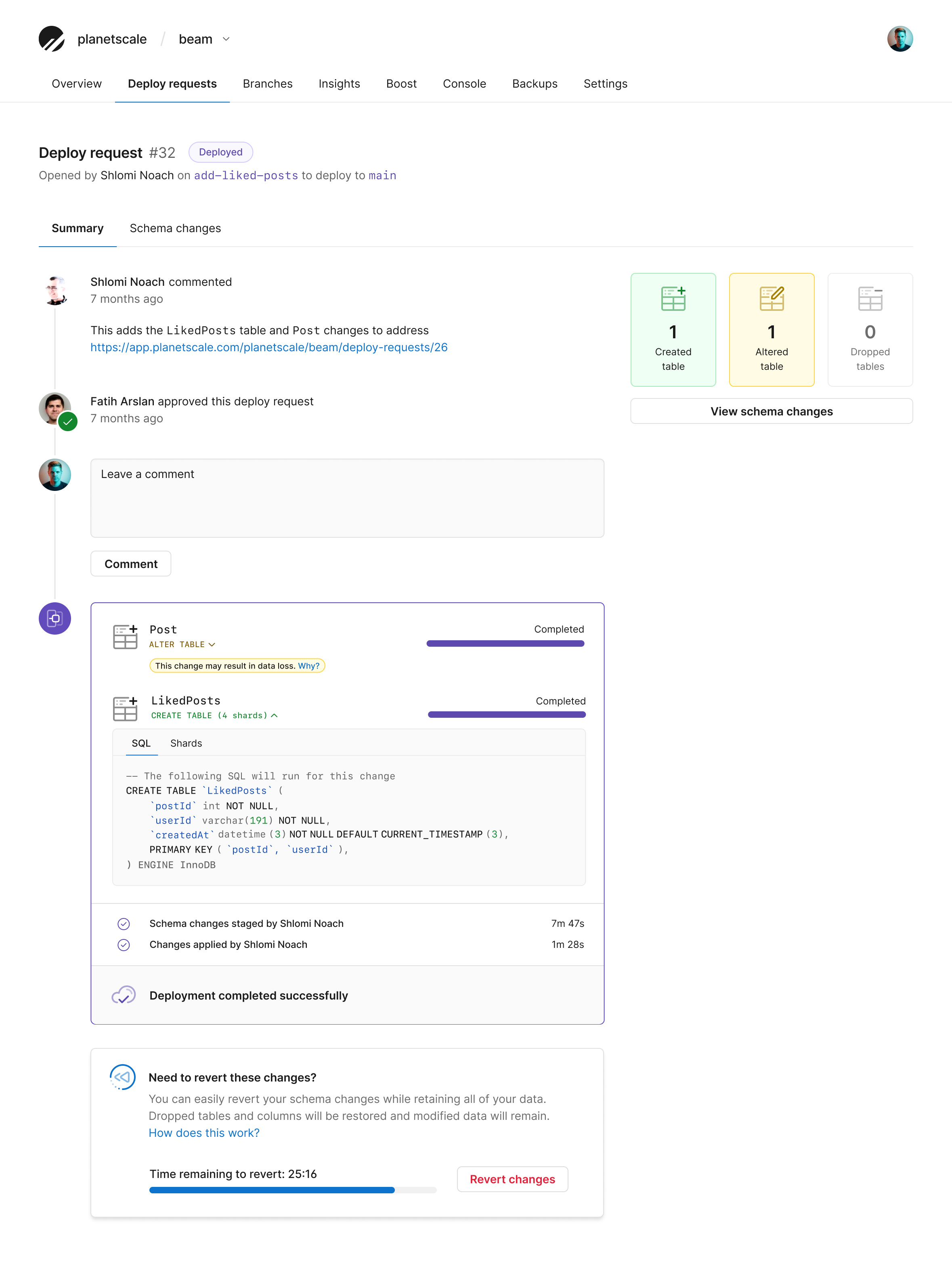Click the Revert changes button
Image resolution: width=952 pixels, height=1266 pixels.
513,1179
